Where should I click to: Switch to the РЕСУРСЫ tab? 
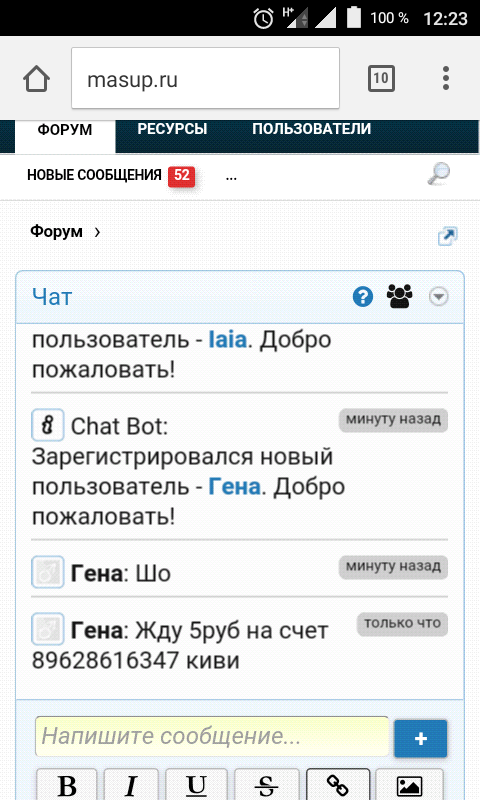172,129
